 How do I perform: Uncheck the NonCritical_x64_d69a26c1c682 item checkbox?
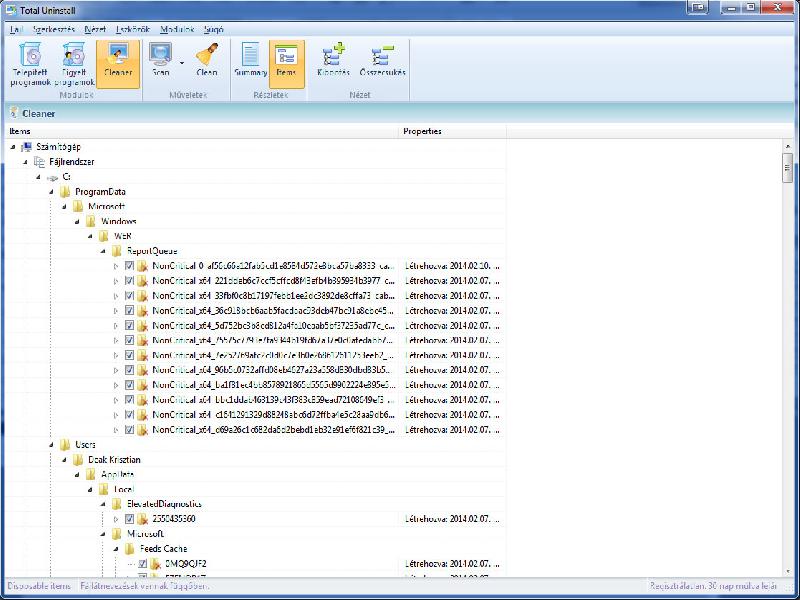coord(130,430)
